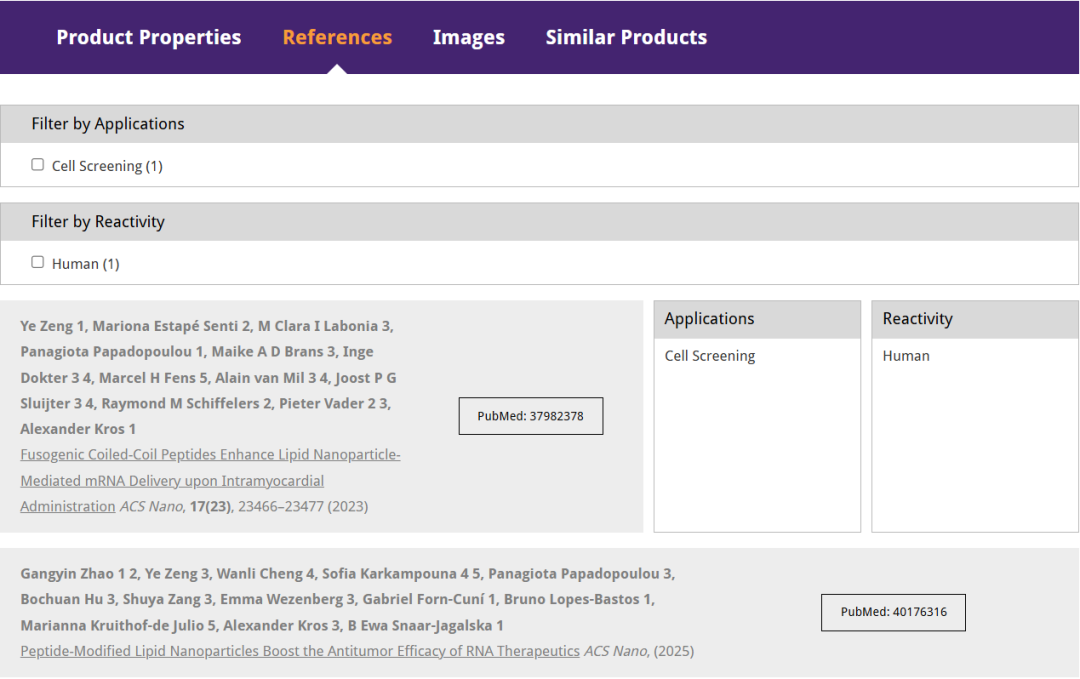The width and height of the screenshot is (1080, 679).
Task: Open the PubMed: 40176316 button
Action: [x=893, y=612]
